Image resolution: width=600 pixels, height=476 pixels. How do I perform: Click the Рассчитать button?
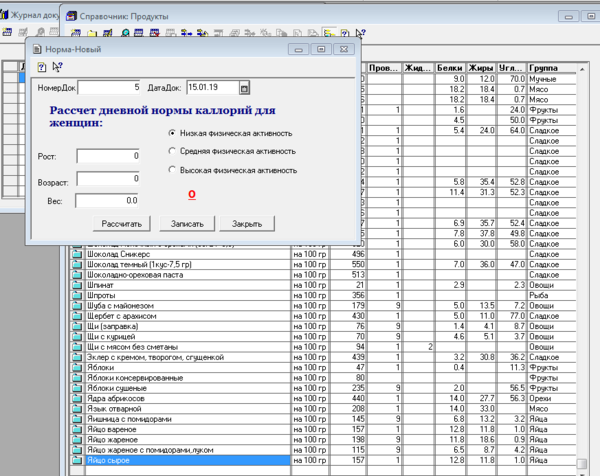coord(122,224)
